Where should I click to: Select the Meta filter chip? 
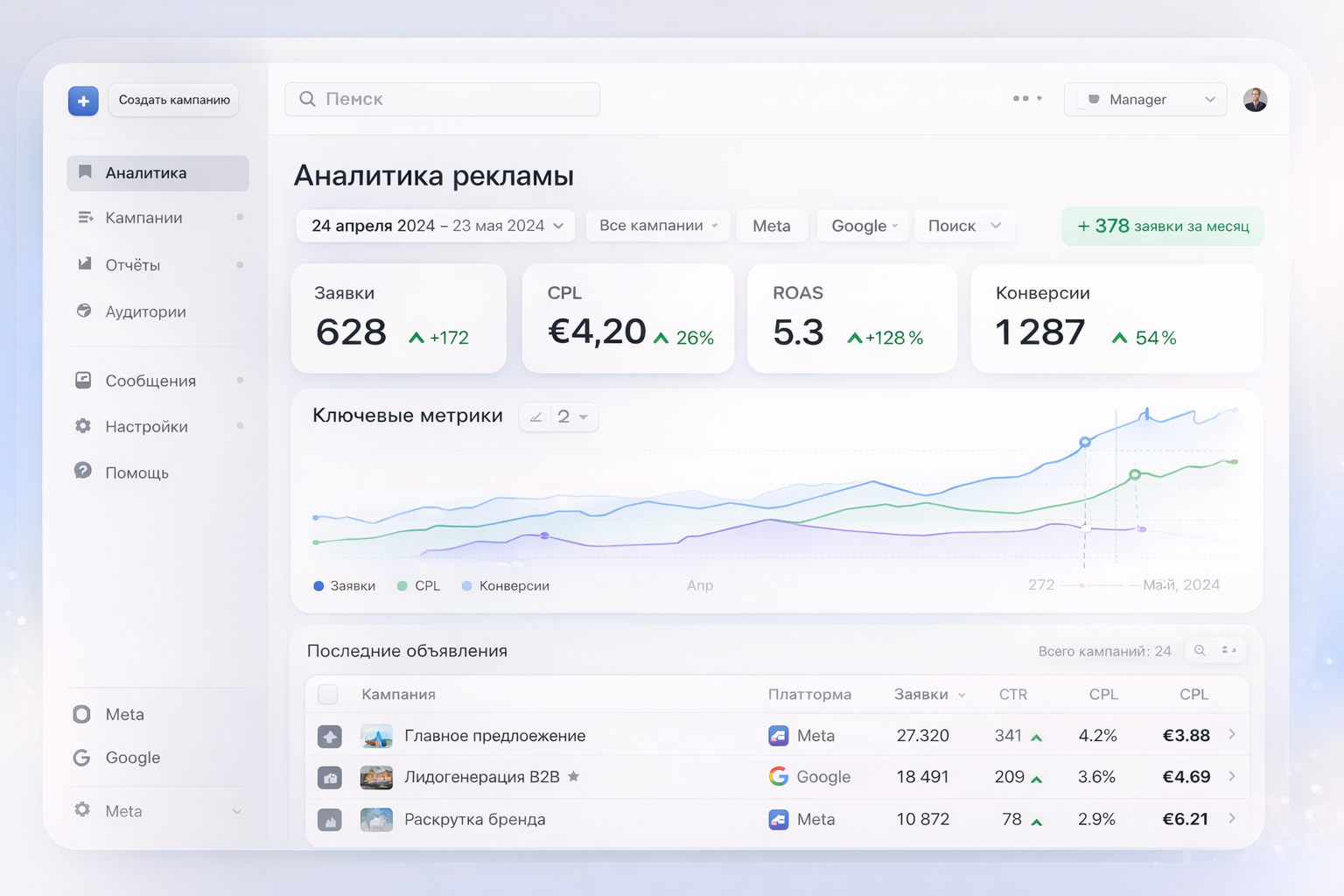click(x=772, y=225)
